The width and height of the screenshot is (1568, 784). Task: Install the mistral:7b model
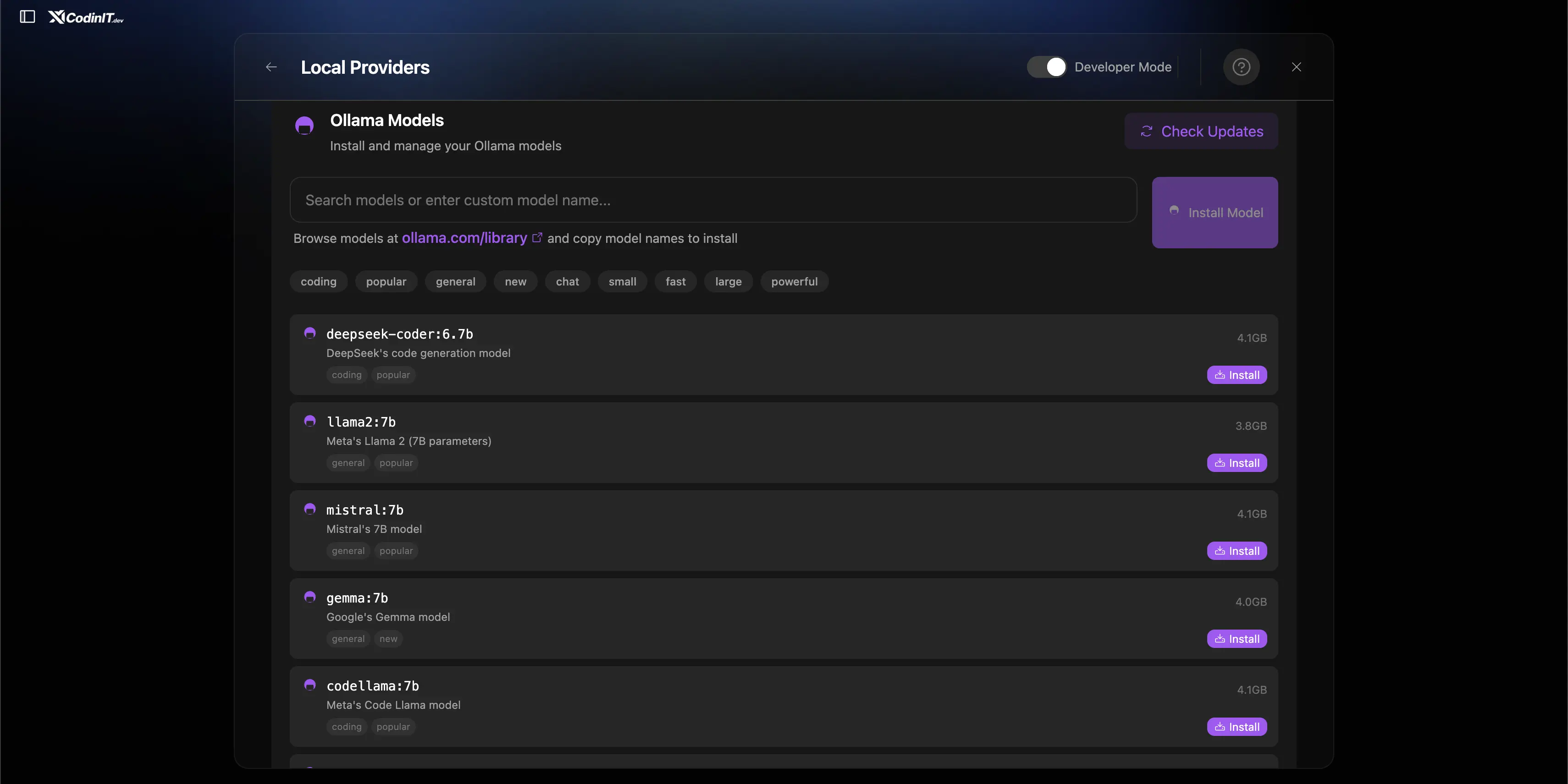[x=1236, y=551]
